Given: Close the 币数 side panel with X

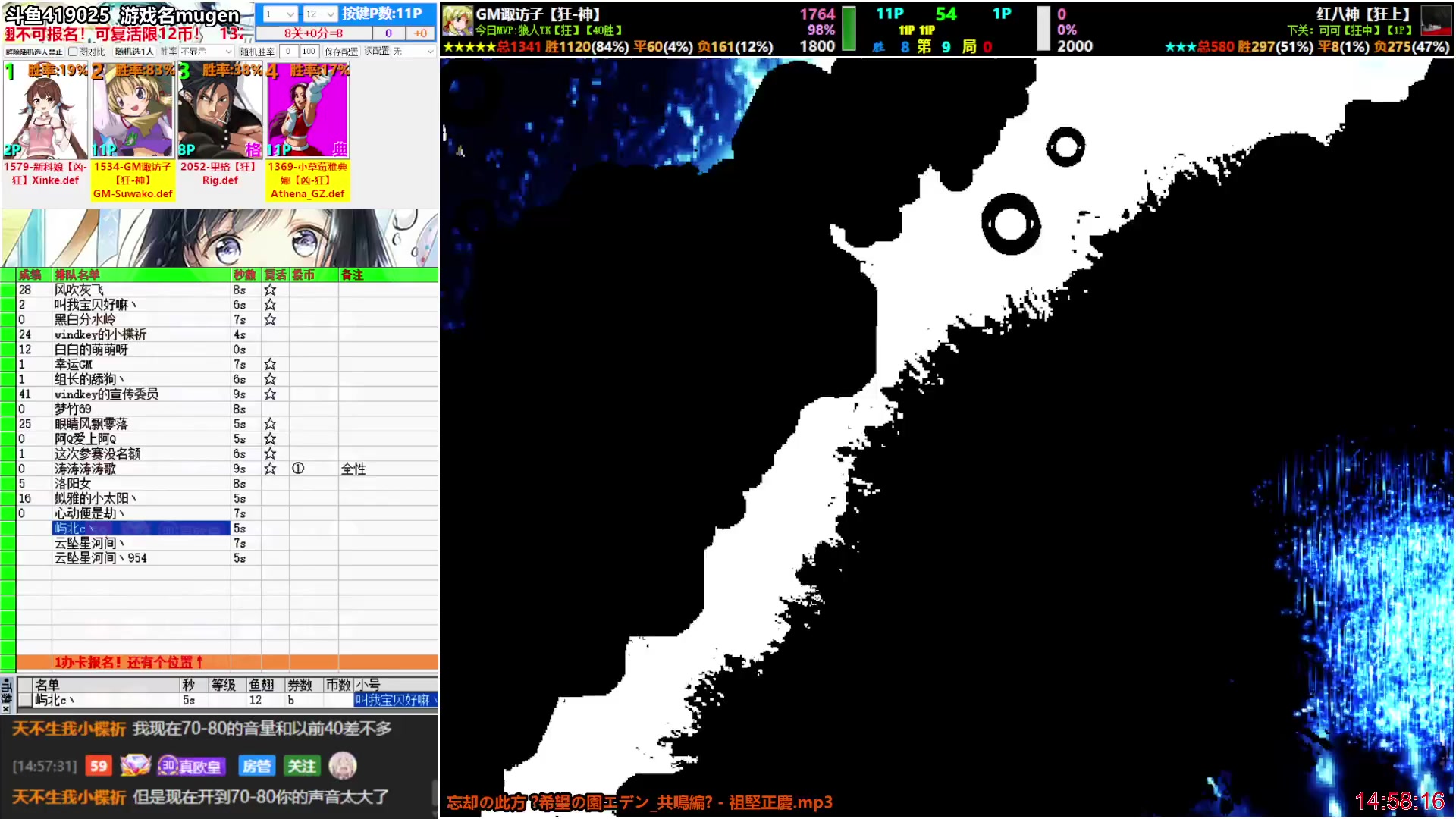Looking at the screenshot, I should pyautogui.click(x=6, y=710).
